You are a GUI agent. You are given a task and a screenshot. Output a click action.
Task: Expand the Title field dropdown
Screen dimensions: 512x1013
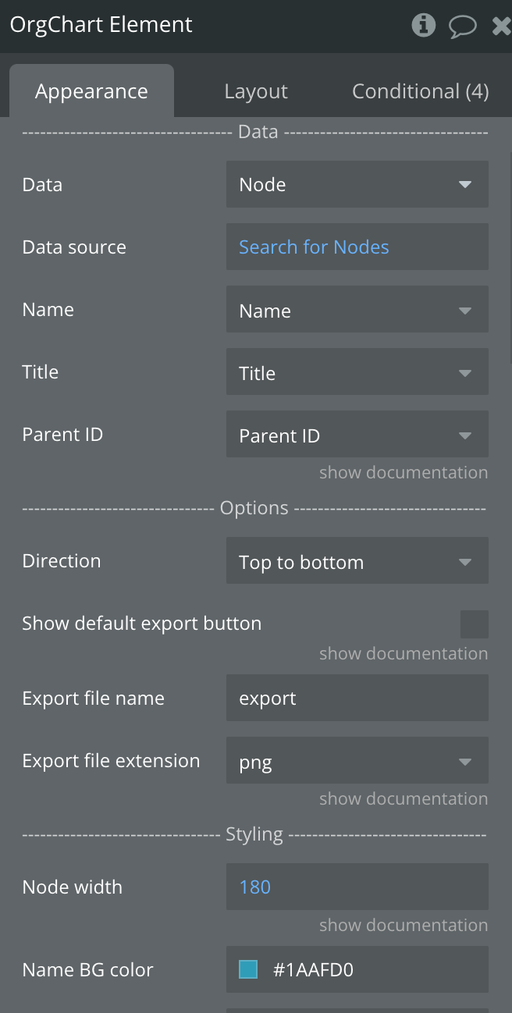click(357, 373)
